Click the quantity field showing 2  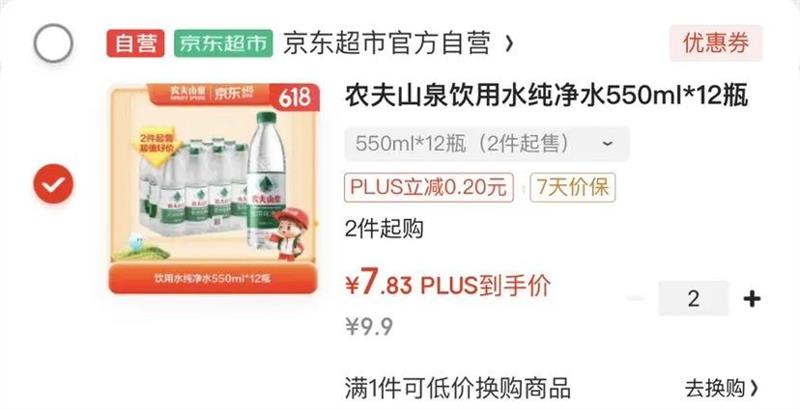click(693, 299)
